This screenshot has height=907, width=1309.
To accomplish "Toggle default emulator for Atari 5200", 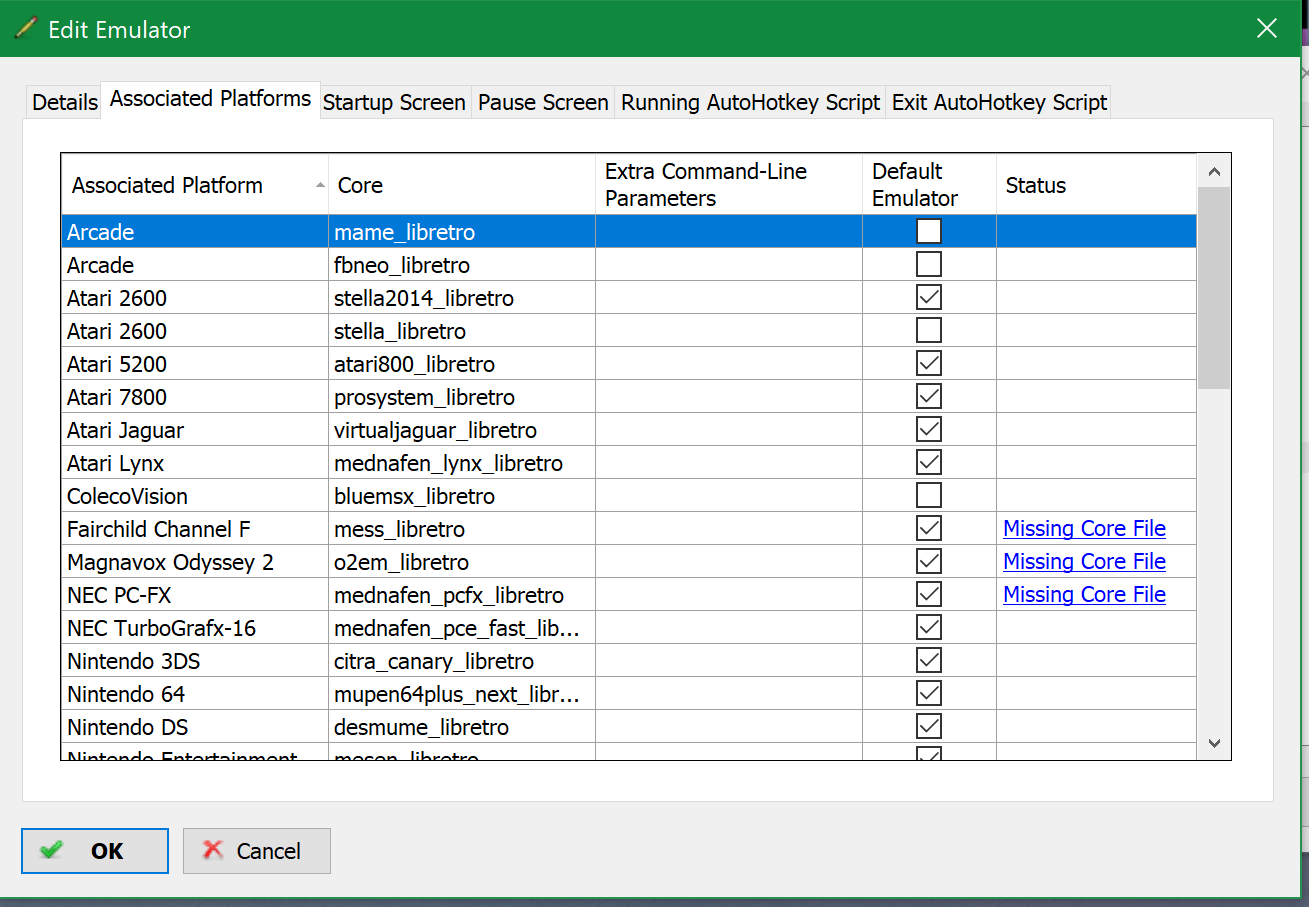I will tap(929, 364).
